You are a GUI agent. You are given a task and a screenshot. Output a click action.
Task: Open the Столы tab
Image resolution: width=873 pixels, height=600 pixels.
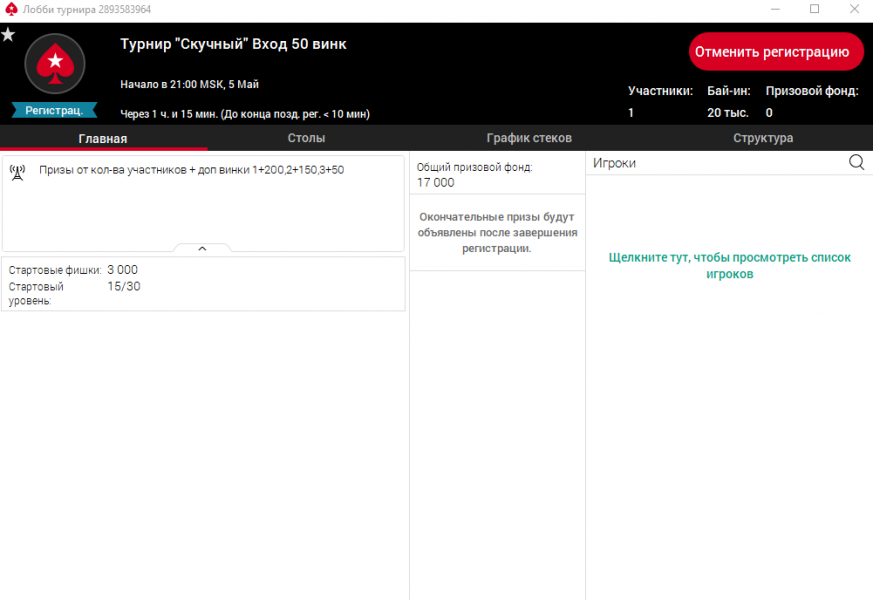point(306,138)
